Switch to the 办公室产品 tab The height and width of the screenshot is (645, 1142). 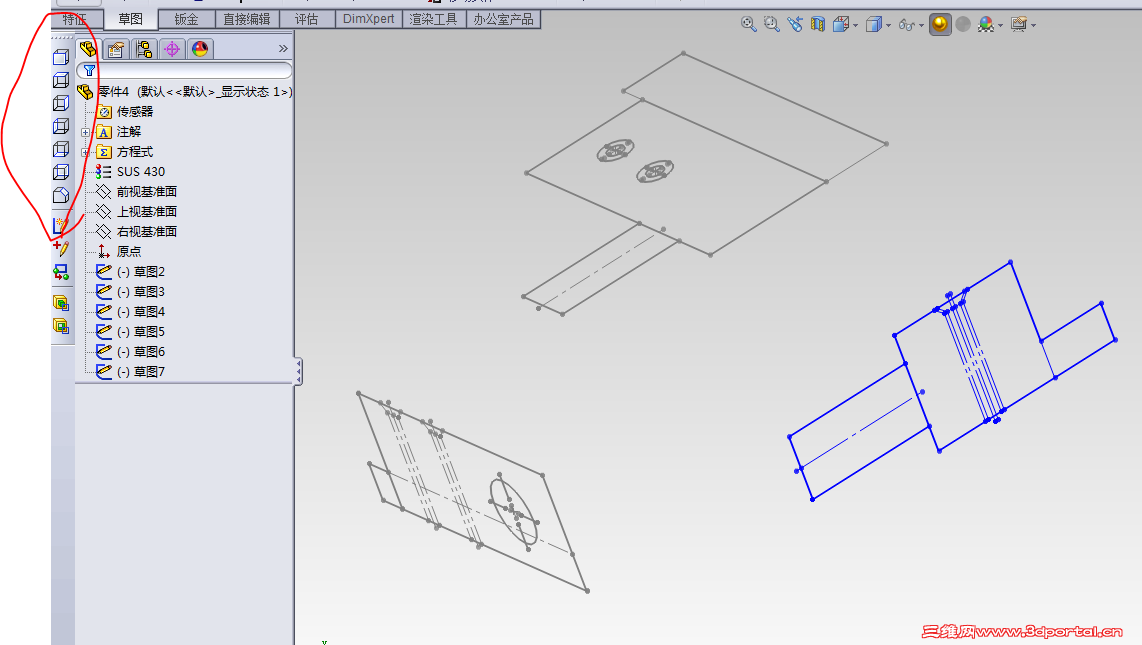[x=503, y=19]
